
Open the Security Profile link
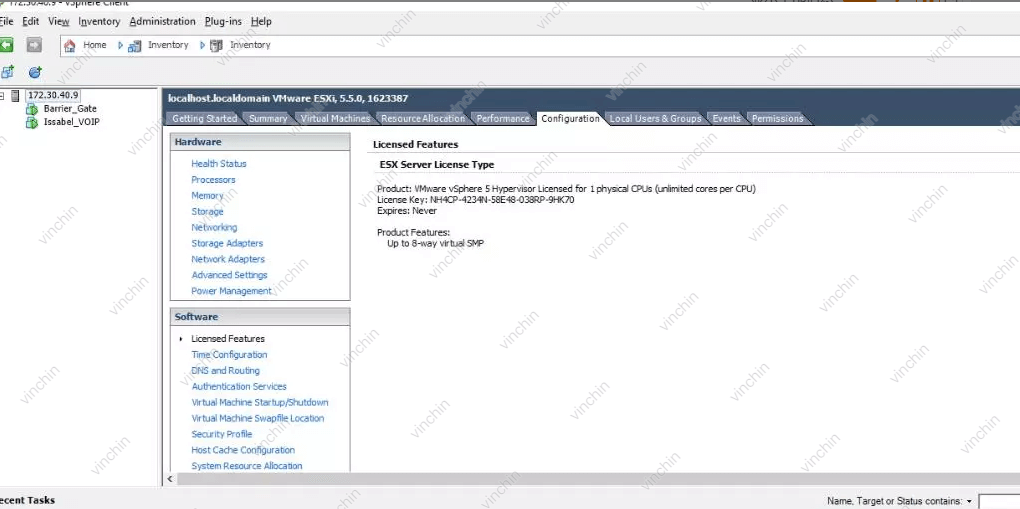[x=221, y=435]
